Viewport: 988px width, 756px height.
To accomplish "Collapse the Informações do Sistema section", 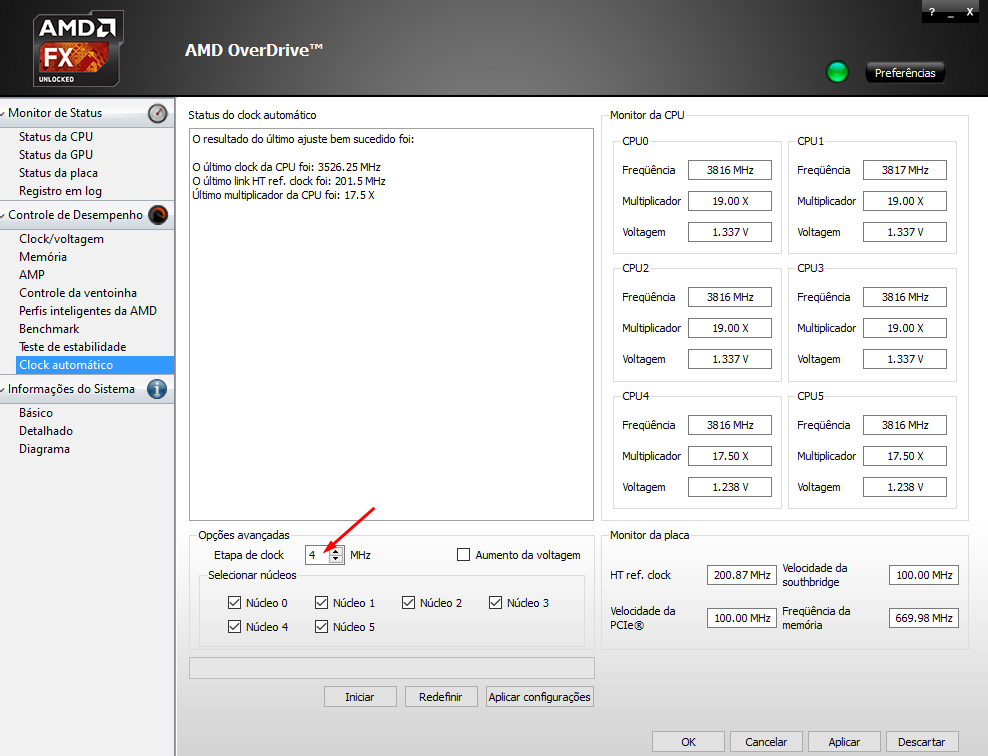I will [x=3, y=389].
